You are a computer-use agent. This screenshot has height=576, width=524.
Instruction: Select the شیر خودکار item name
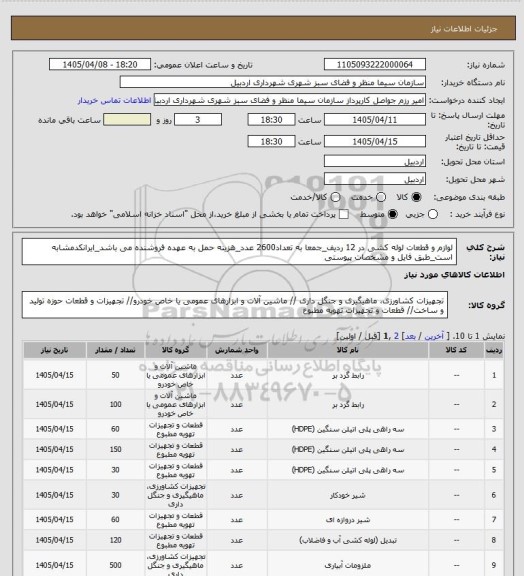(348, 495)
